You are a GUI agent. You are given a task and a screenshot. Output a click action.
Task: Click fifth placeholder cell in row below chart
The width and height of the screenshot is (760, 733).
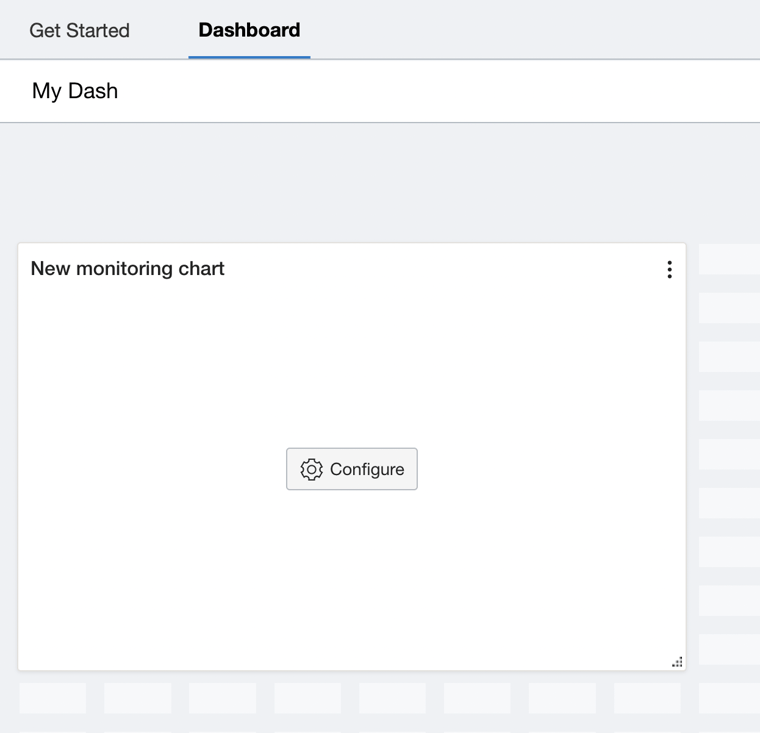point(392,698)
